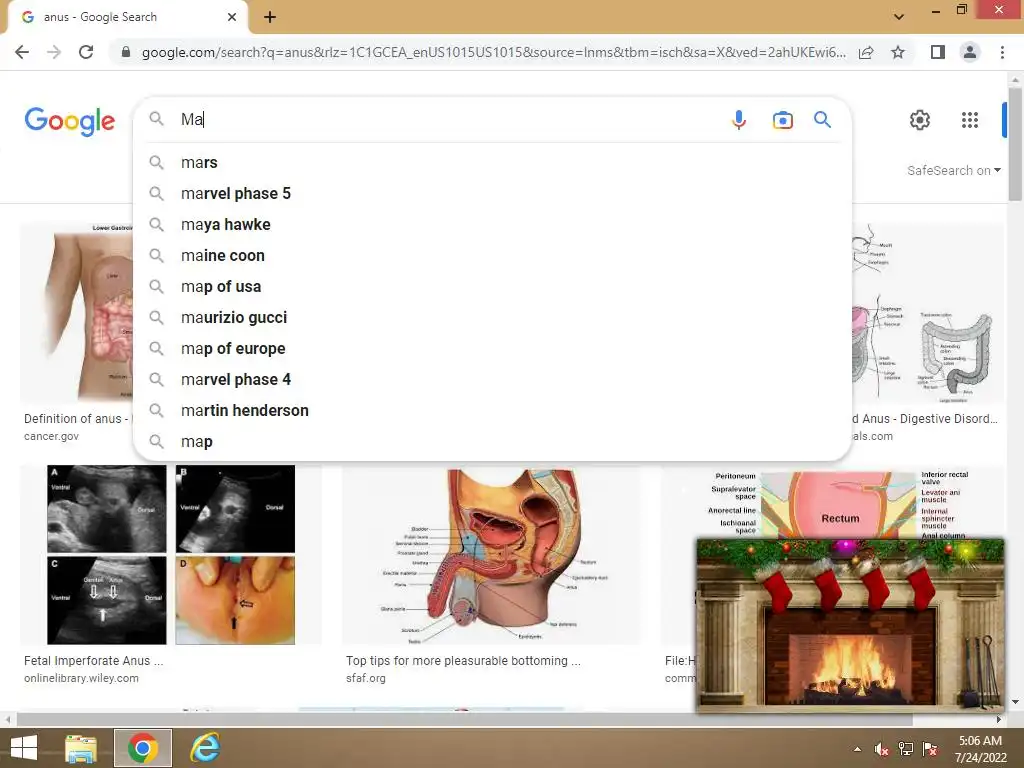Click the network tray icon

pyautogui.click(x=906, y=749)
